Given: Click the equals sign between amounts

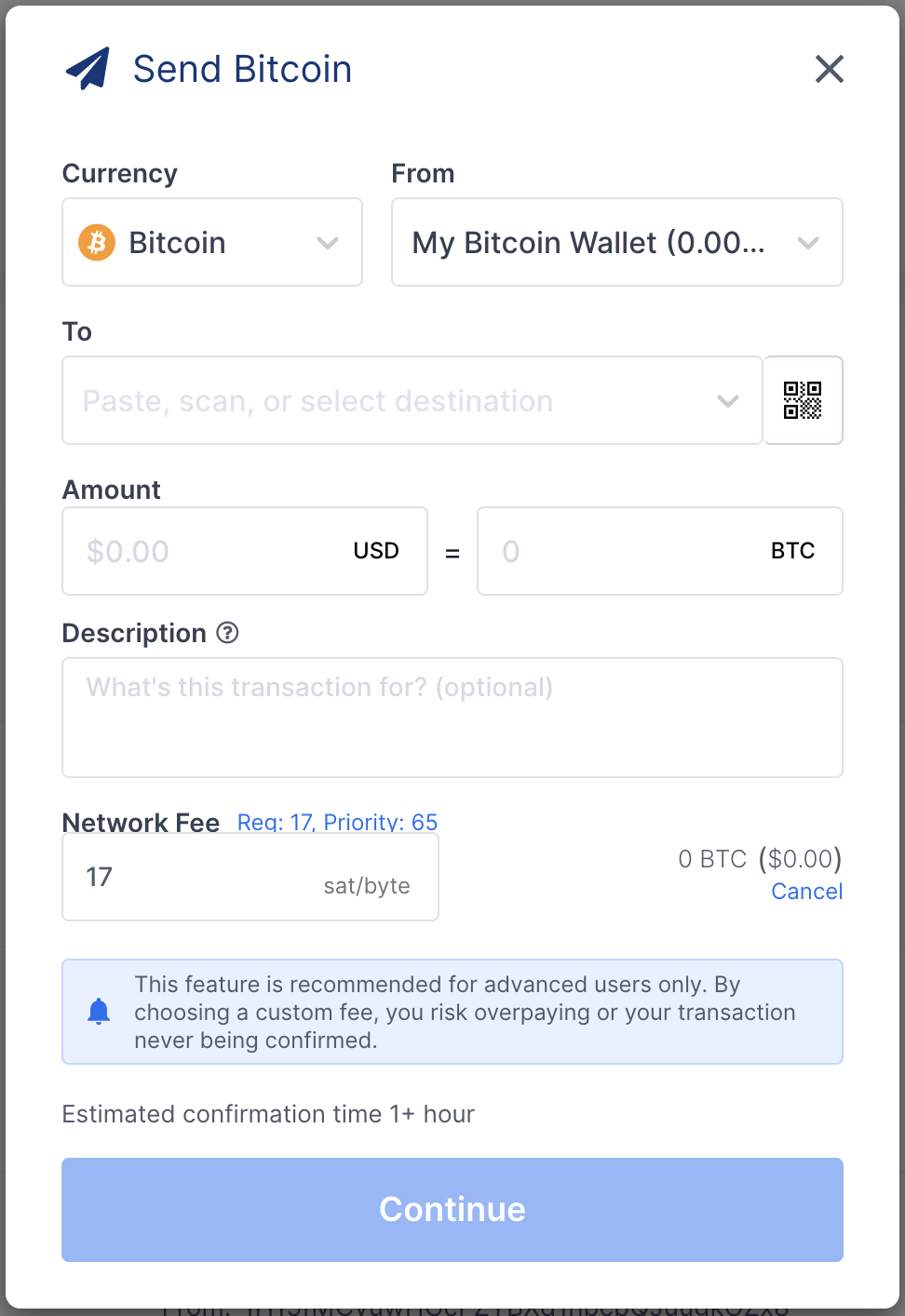Looking at the screenshot, I should pyautogui.click(x=452, y=553).
